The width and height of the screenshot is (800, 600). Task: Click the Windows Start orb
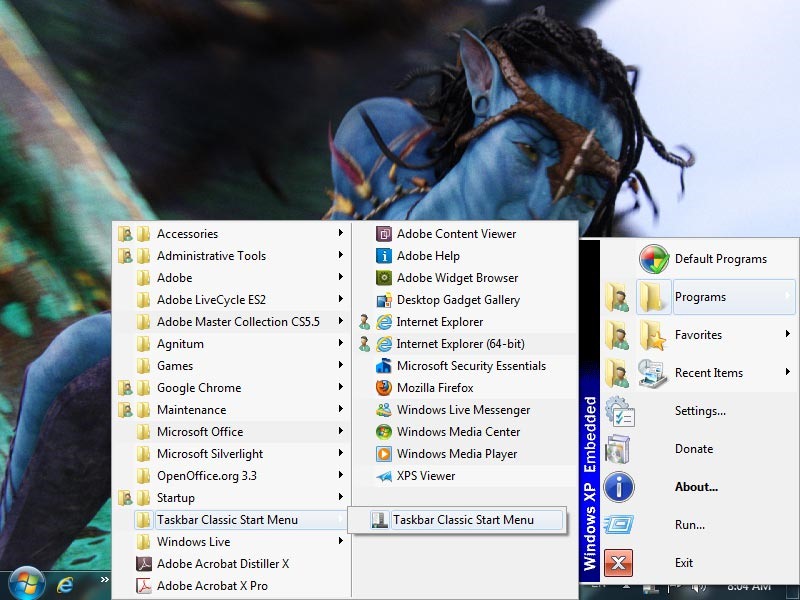point(27,583)
